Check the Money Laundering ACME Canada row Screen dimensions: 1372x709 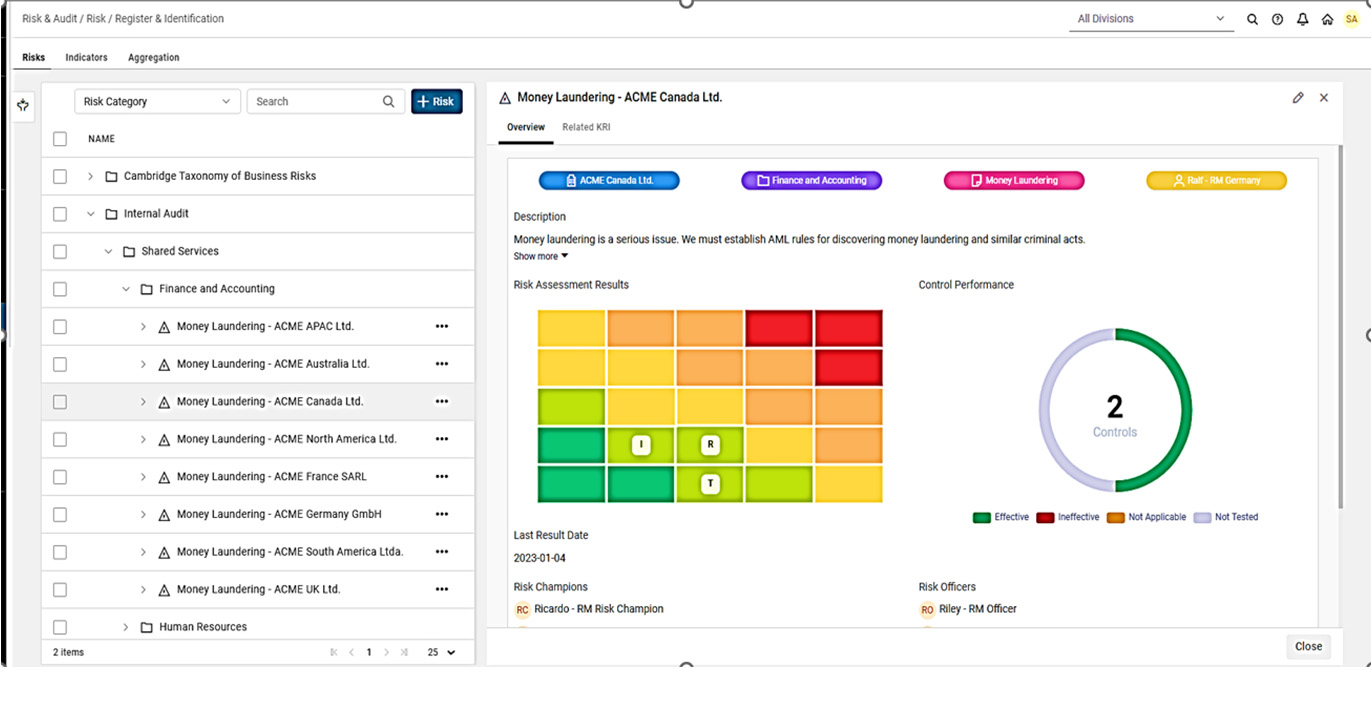click(x=60, y=402)
